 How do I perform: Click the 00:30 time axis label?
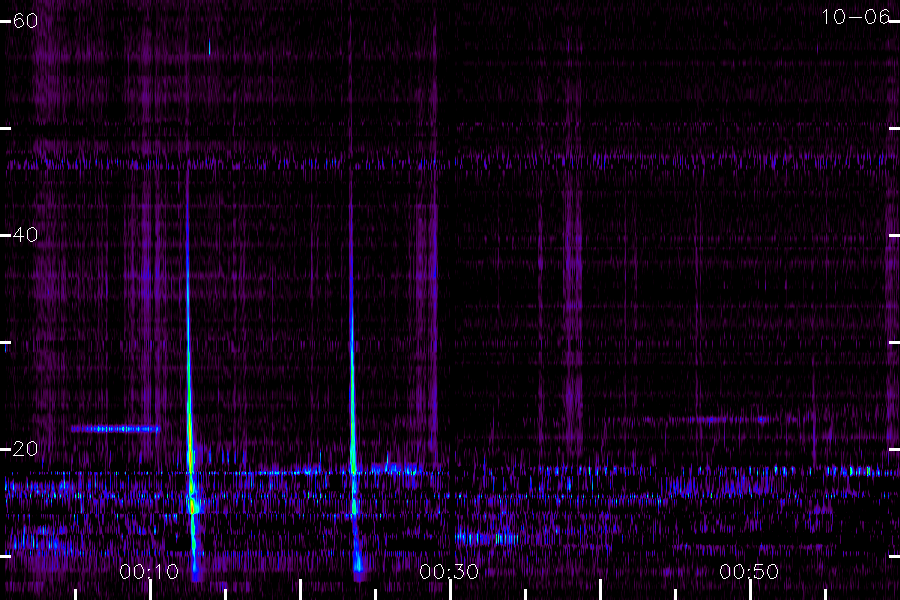tap(449, 571)
